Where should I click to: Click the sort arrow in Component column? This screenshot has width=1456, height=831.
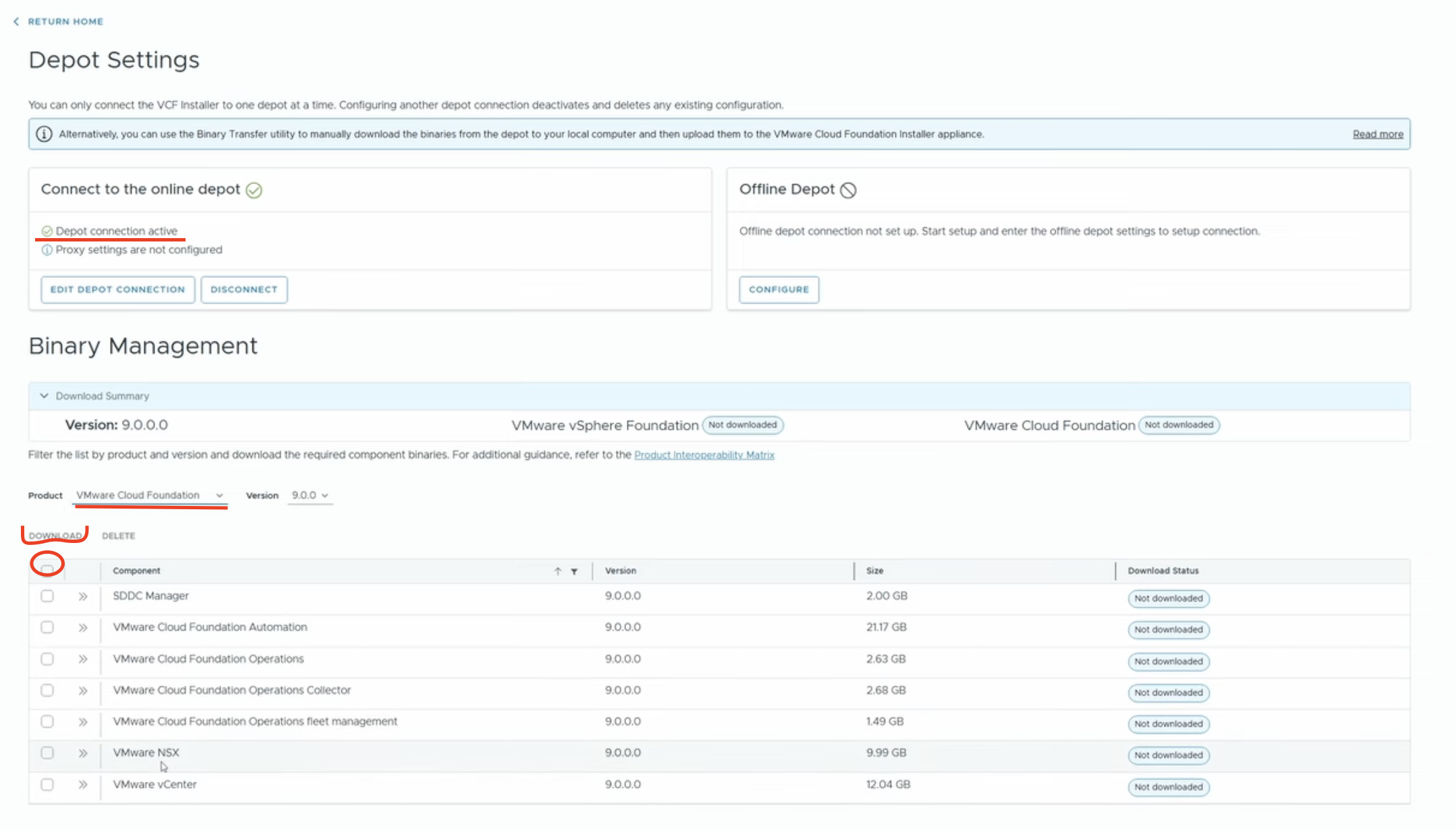pos(558,571)
